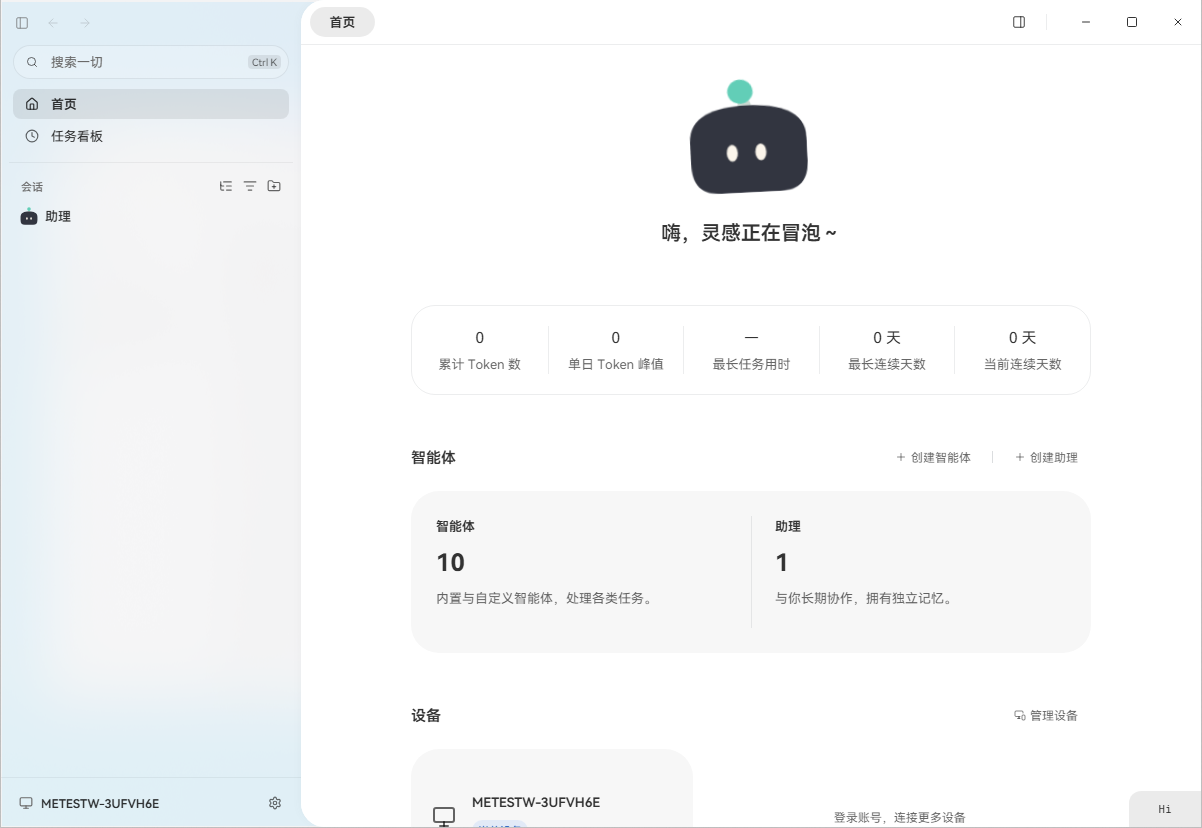This screenshot has height=828, width=1202.
Task: Click the 最长连续天数 statistic
Action: (x=887, y=350)
